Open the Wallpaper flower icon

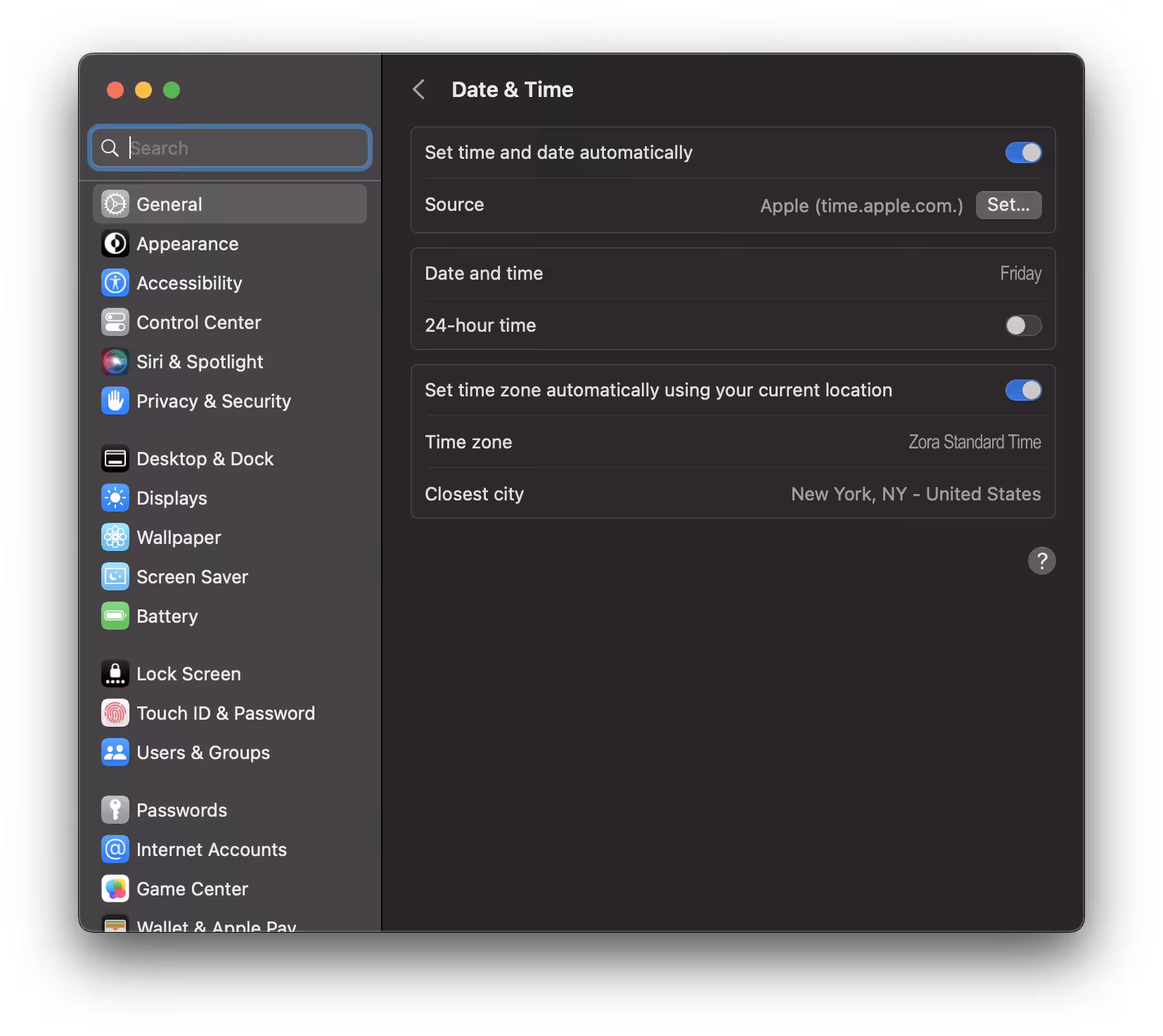115,537
